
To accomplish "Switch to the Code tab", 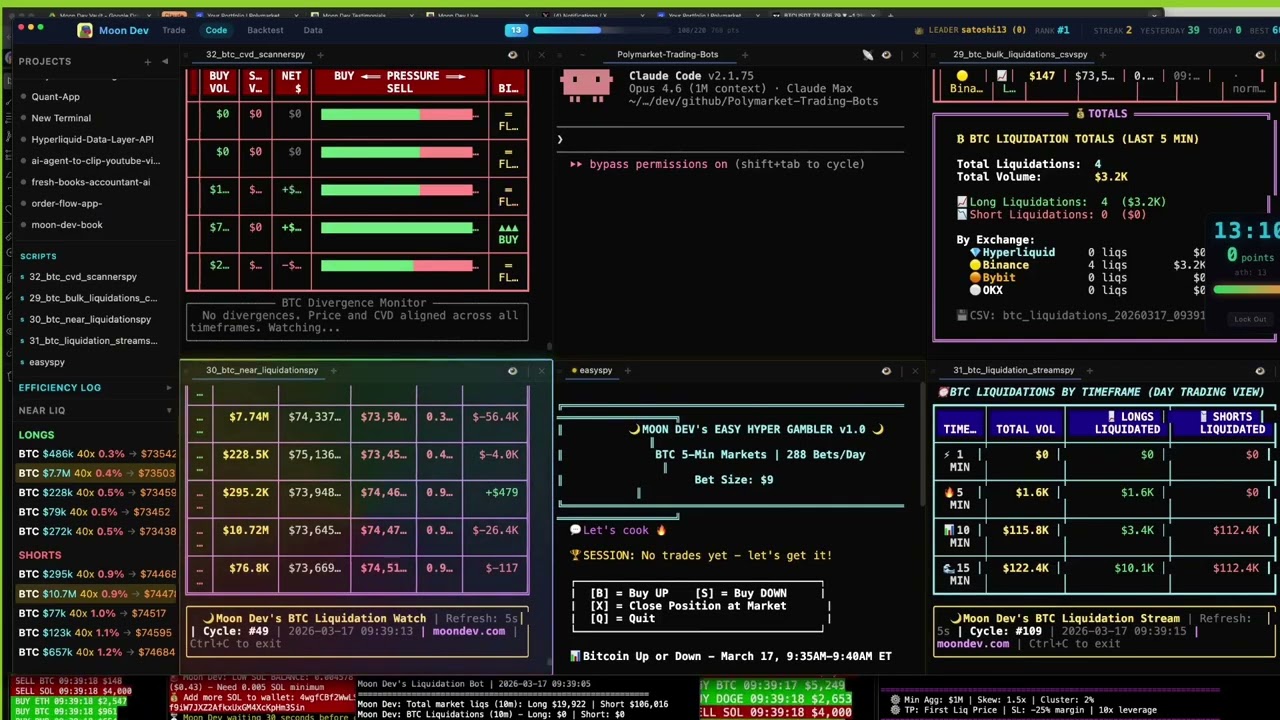I will tap(216, 30).
